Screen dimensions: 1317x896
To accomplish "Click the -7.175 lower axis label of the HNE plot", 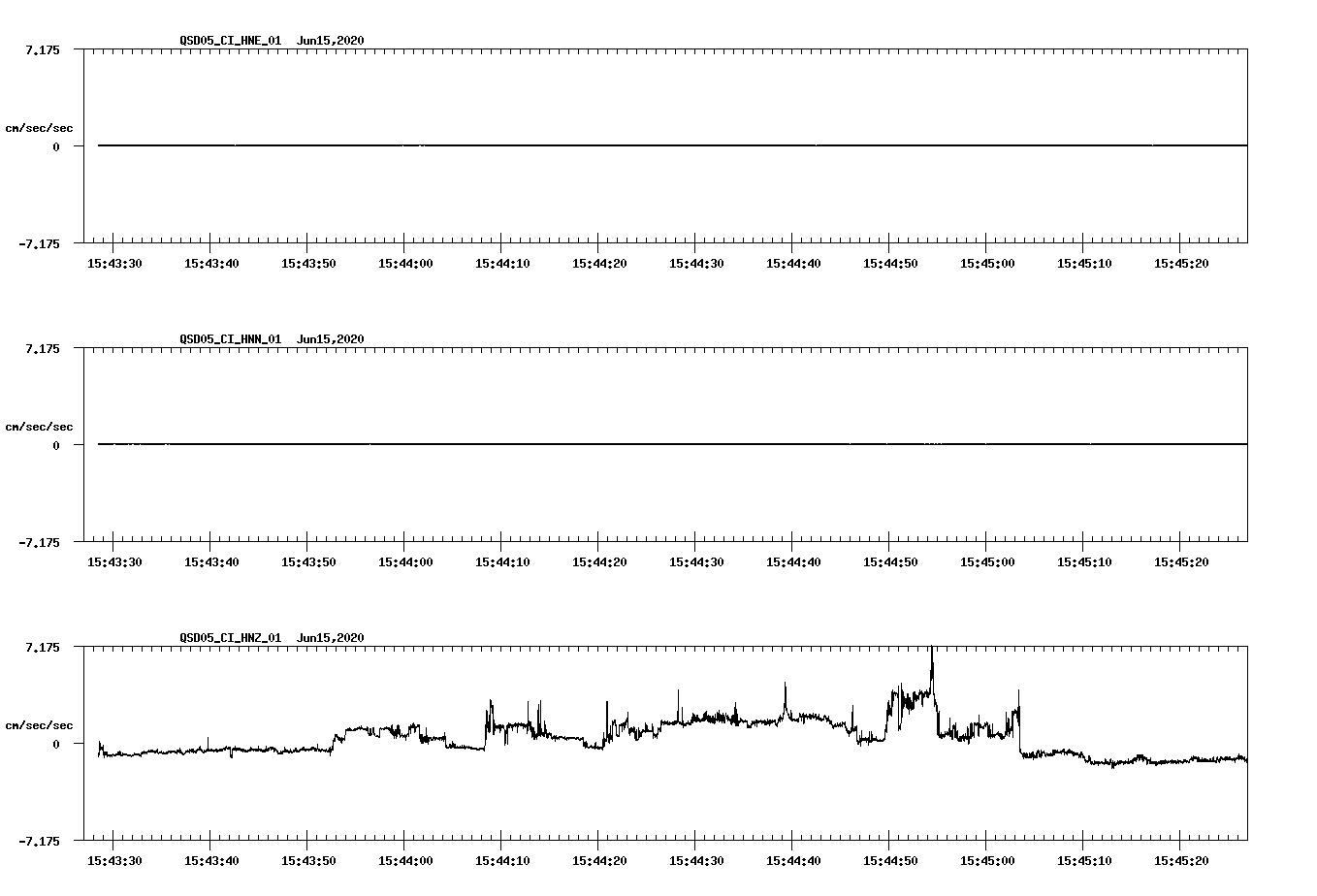I will (39, 243).
